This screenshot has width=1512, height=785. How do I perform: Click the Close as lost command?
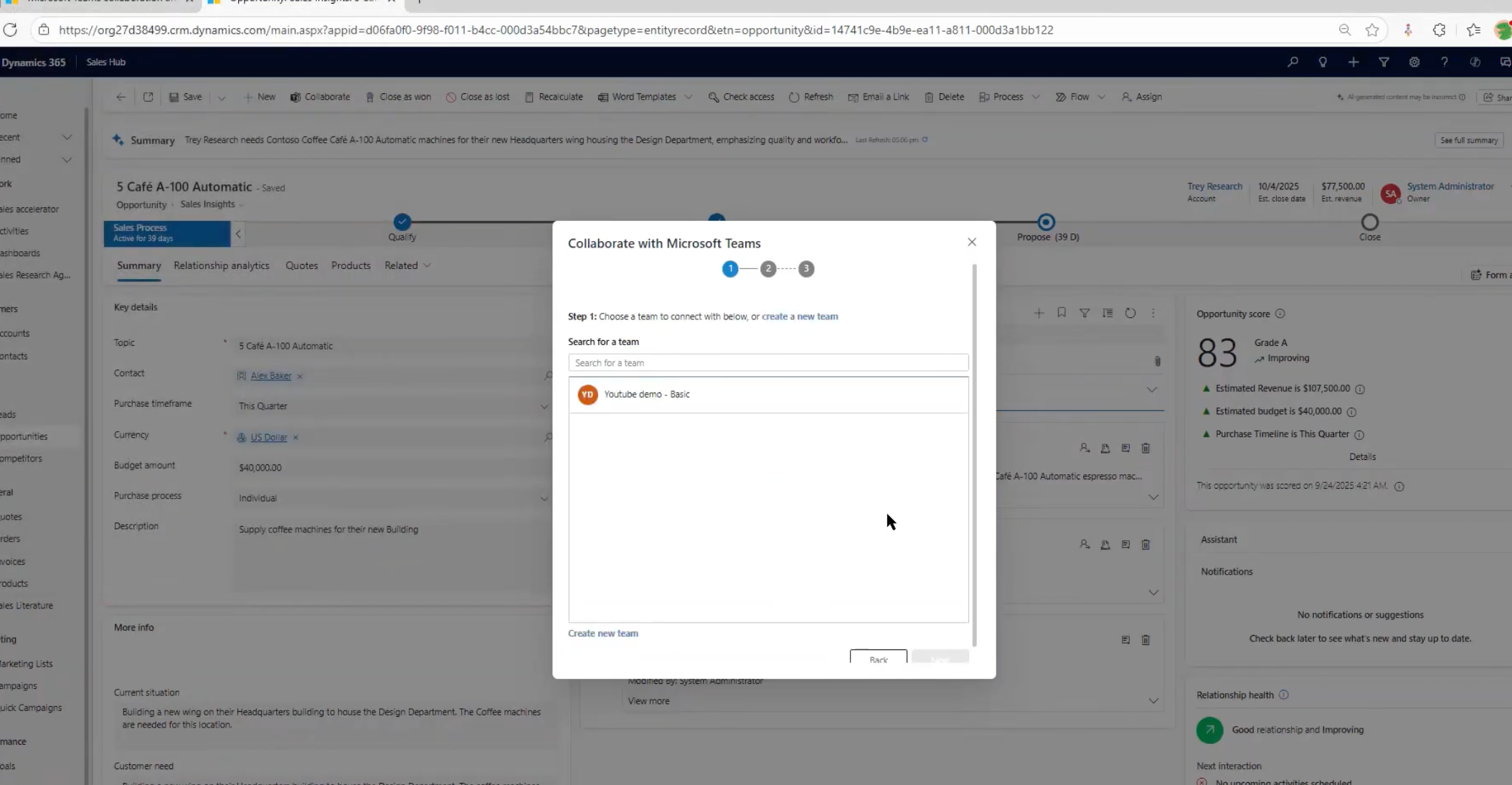(478, 98)
